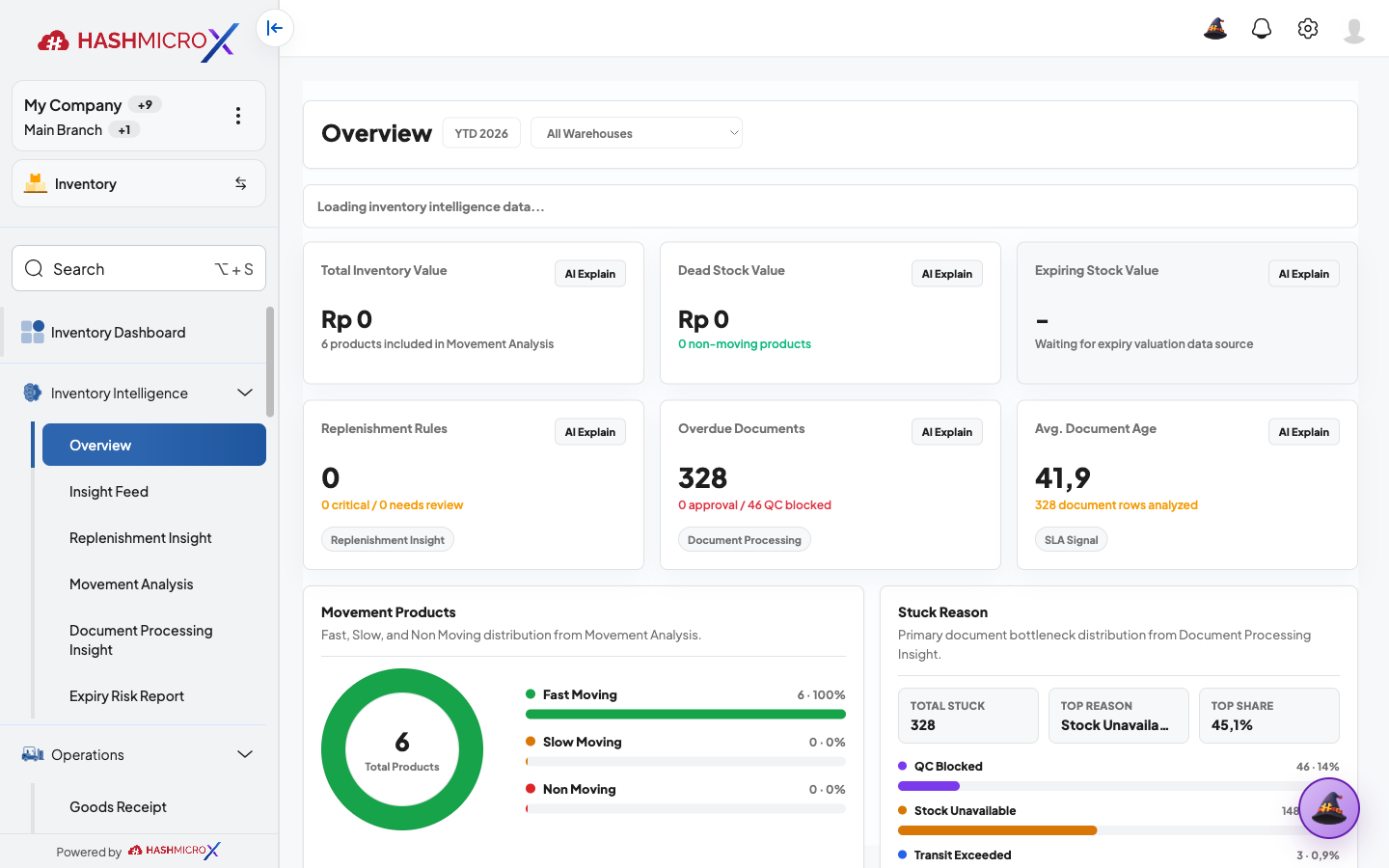1389x868 pixels.
Task: Open Document Processing Insight in sidebar
Action: tap(141, 640)
